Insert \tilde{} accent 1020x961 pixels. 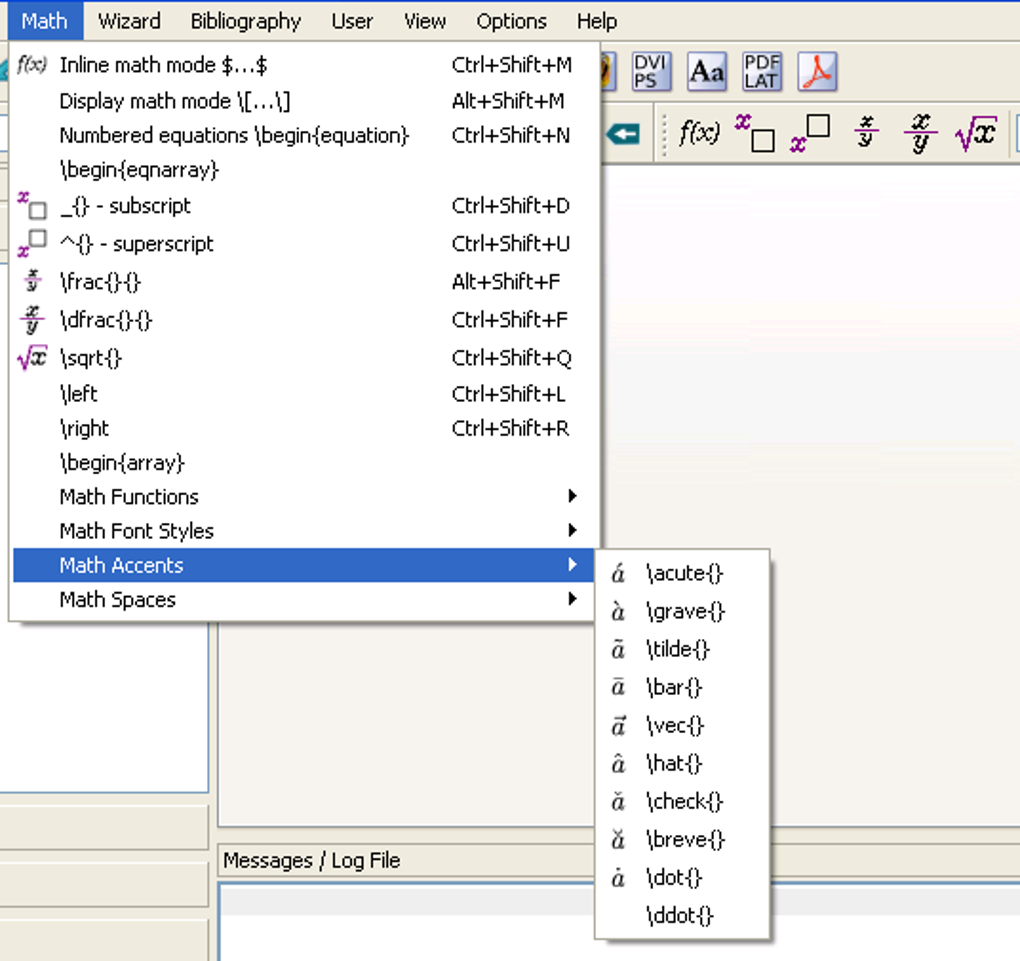(682, 649)
